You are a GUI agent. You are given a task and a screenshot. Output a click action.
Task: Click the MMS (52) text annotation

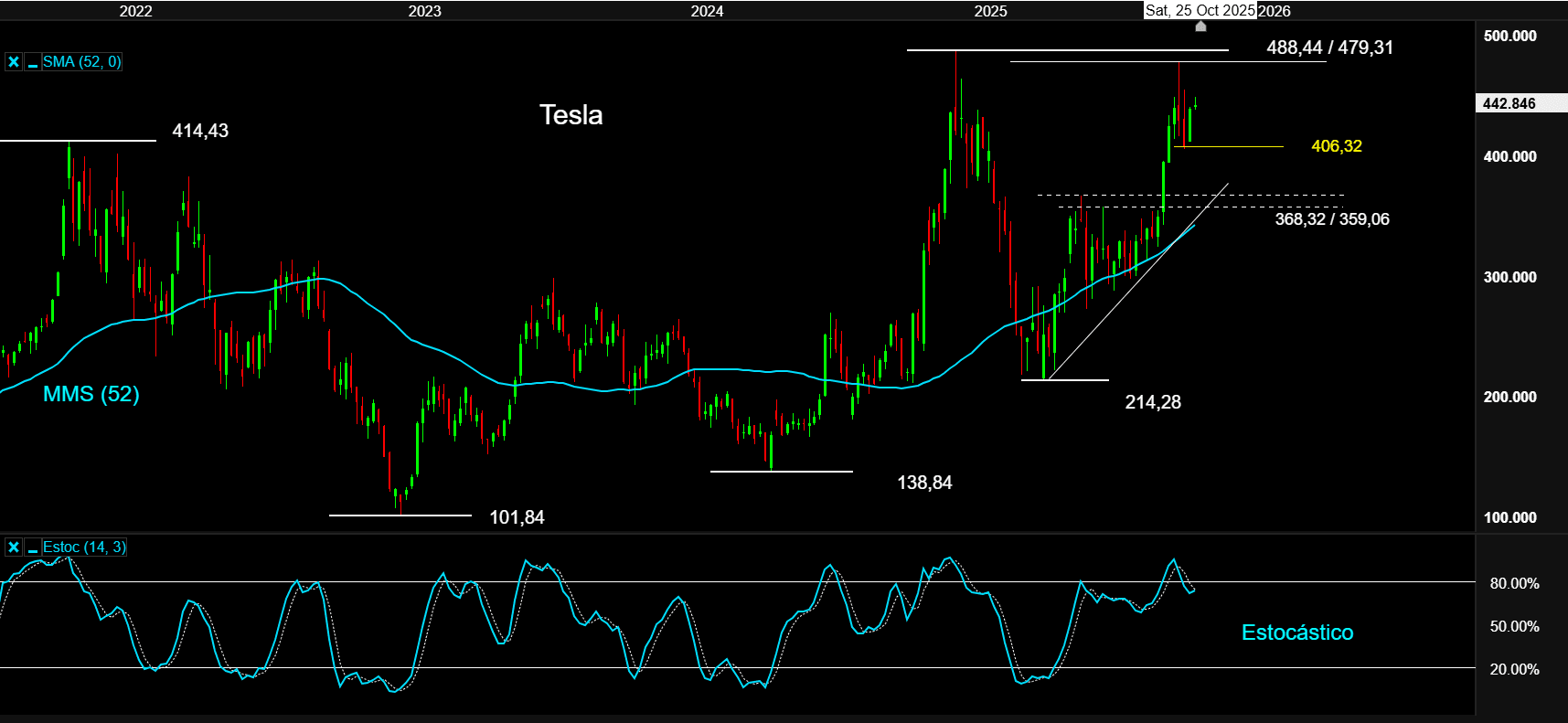coord(91,394)
